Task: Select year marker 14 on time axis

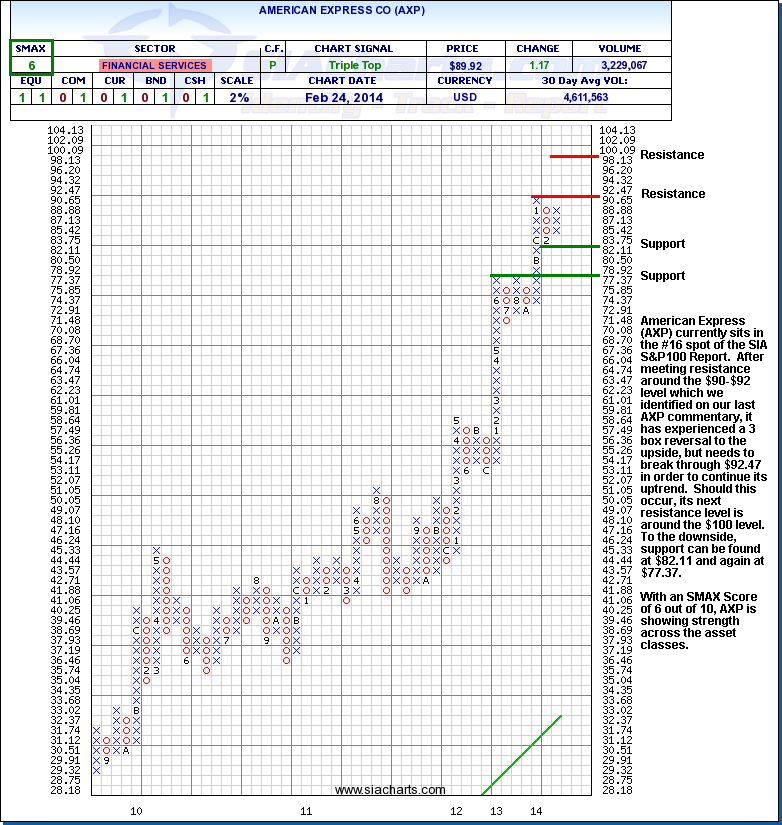Action: coord(536,810)
